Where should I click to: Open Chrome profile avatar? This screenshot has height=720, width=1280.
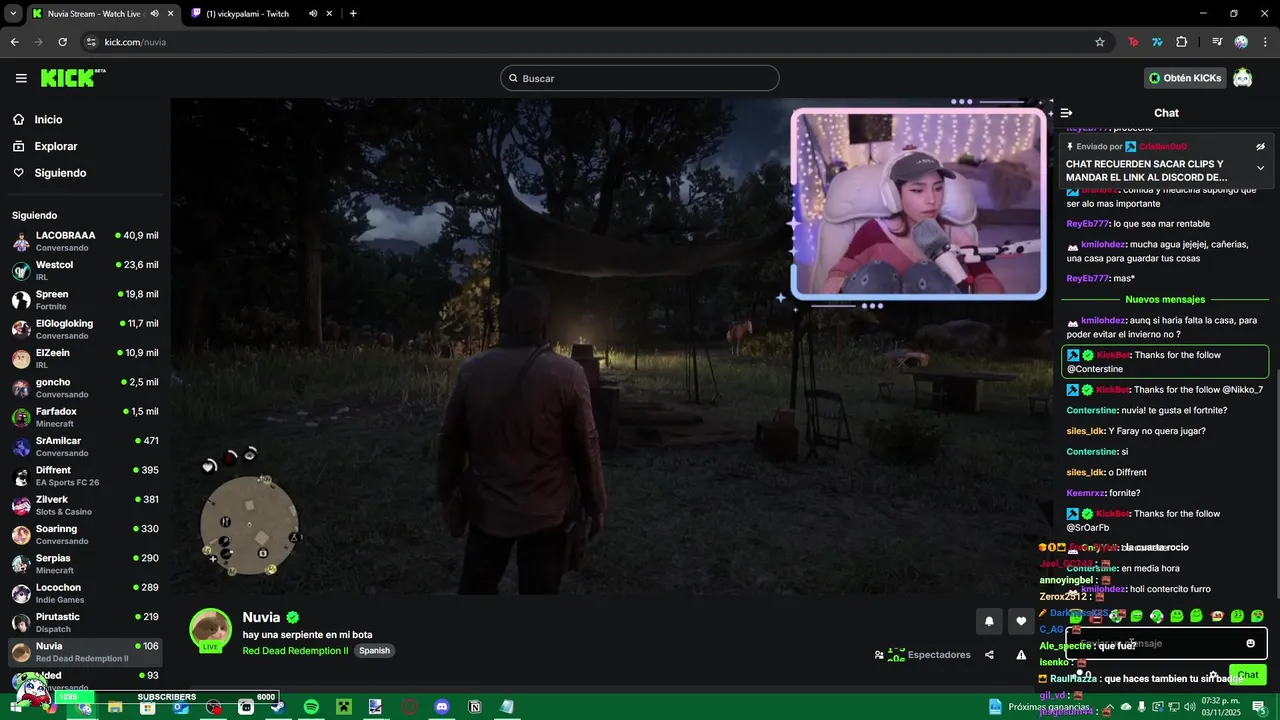[1241, 42]
